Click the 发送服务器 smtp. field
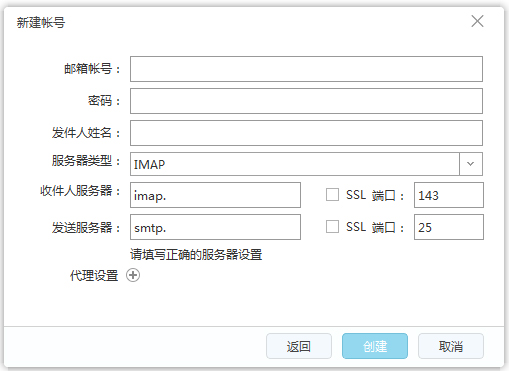Viewport: 509px width, 371px height. tap(215, 227)
